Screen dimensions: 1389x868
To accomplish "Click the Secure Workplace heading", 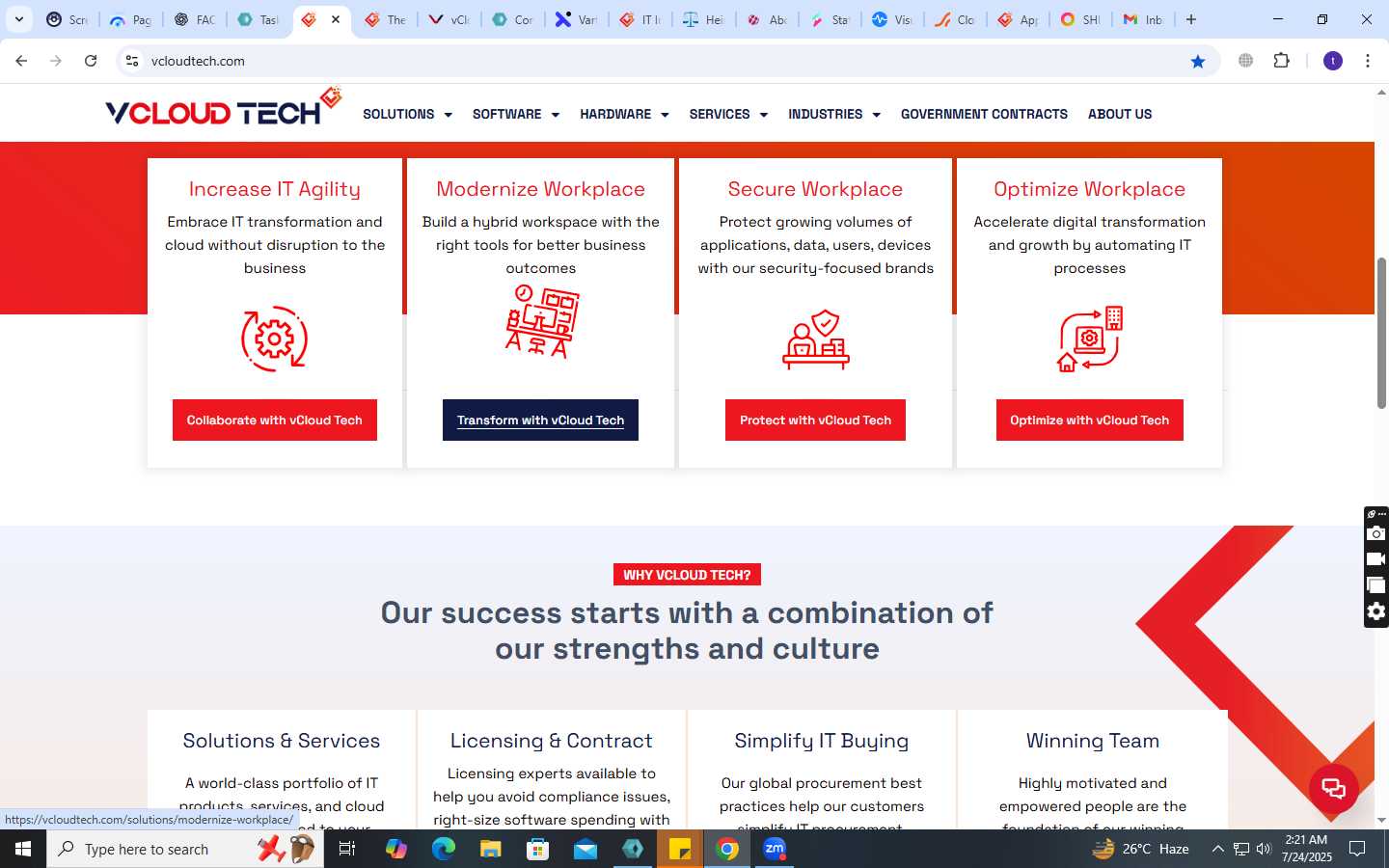I will pyautogui.click(x=815, y=189).
